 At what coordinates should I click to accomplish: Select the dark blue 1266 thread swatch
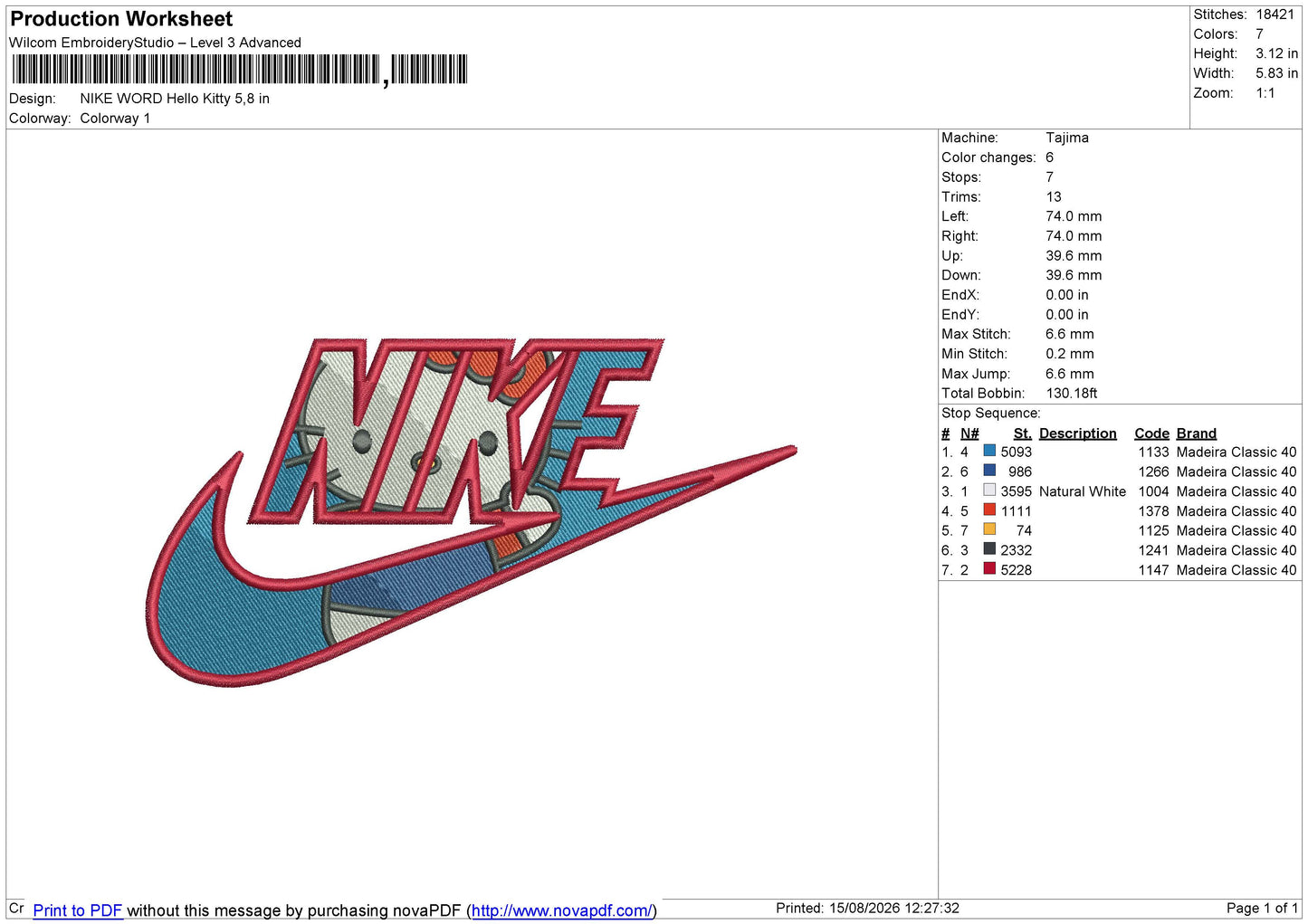point(989,471)
